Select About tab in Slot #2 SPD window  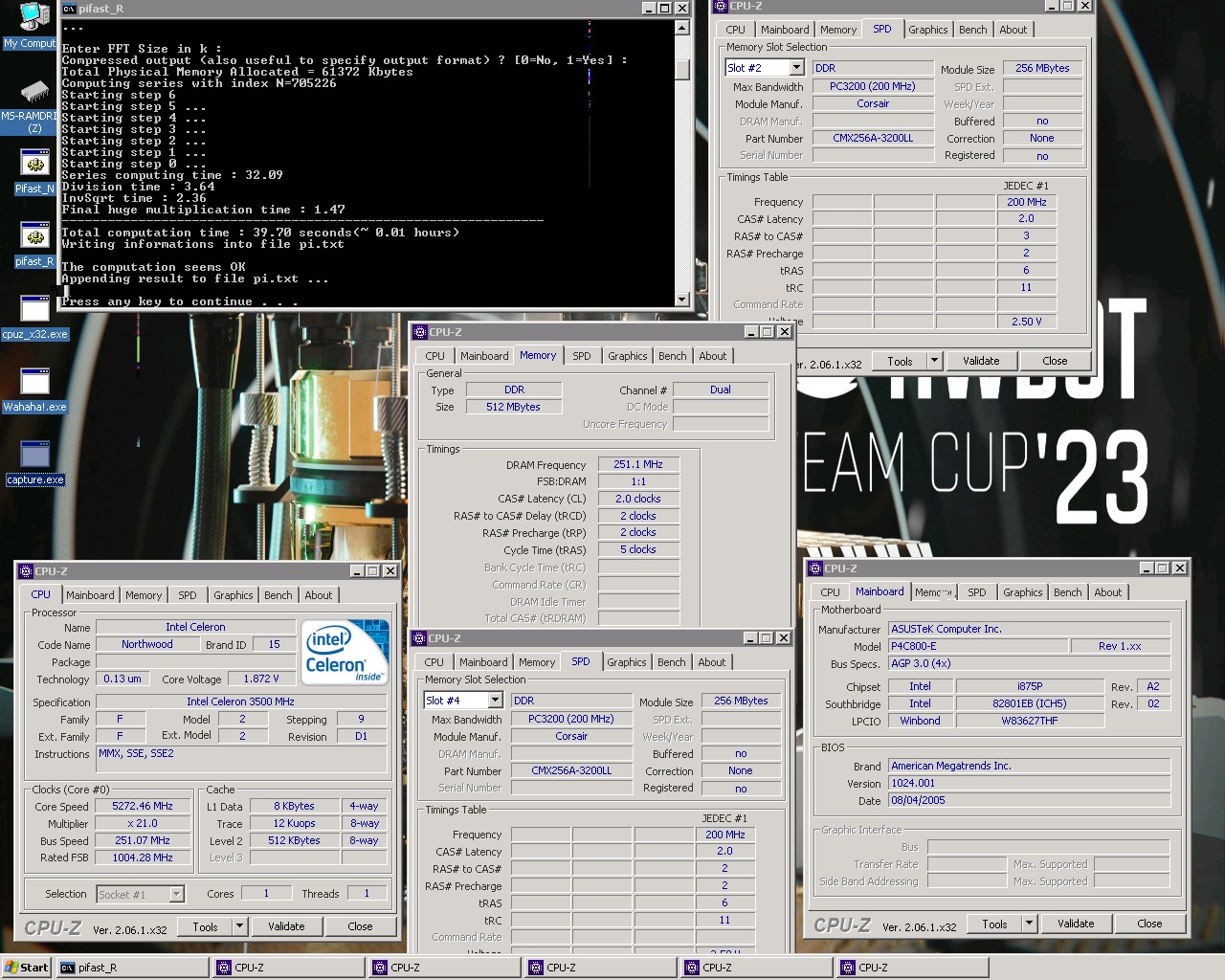coord(1013,30)
